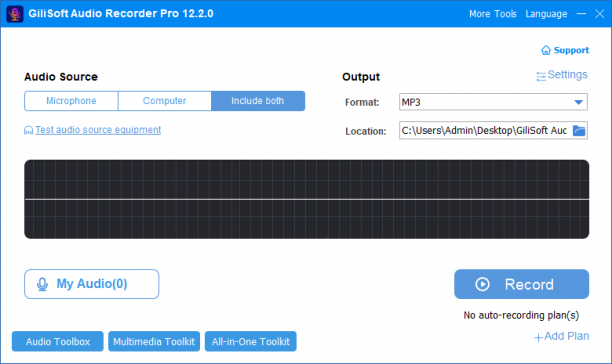Start recording with Record button
This screenshot has height=364, width=612.
[521, 284]
